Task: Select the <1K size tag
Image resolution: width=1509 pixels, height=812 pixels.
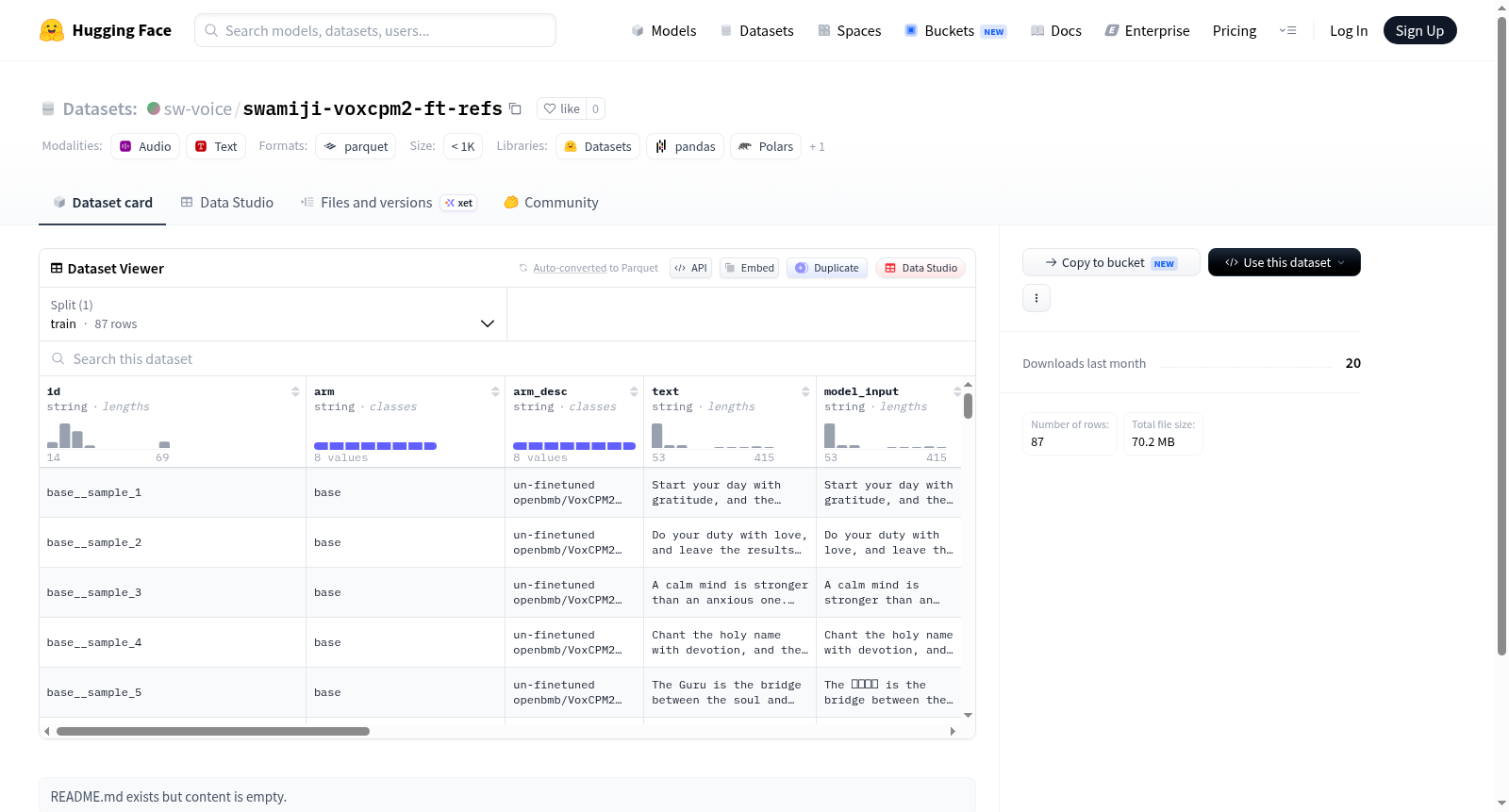Action: coord(463,146)
